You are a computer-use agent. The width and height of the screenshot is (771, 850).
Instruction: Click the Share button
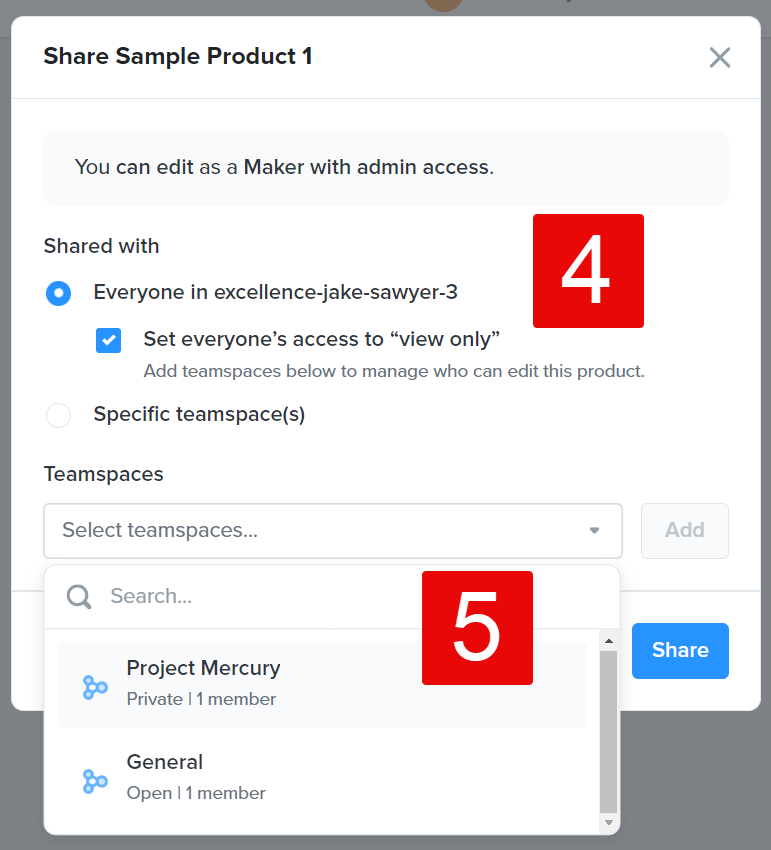point(680,650)
